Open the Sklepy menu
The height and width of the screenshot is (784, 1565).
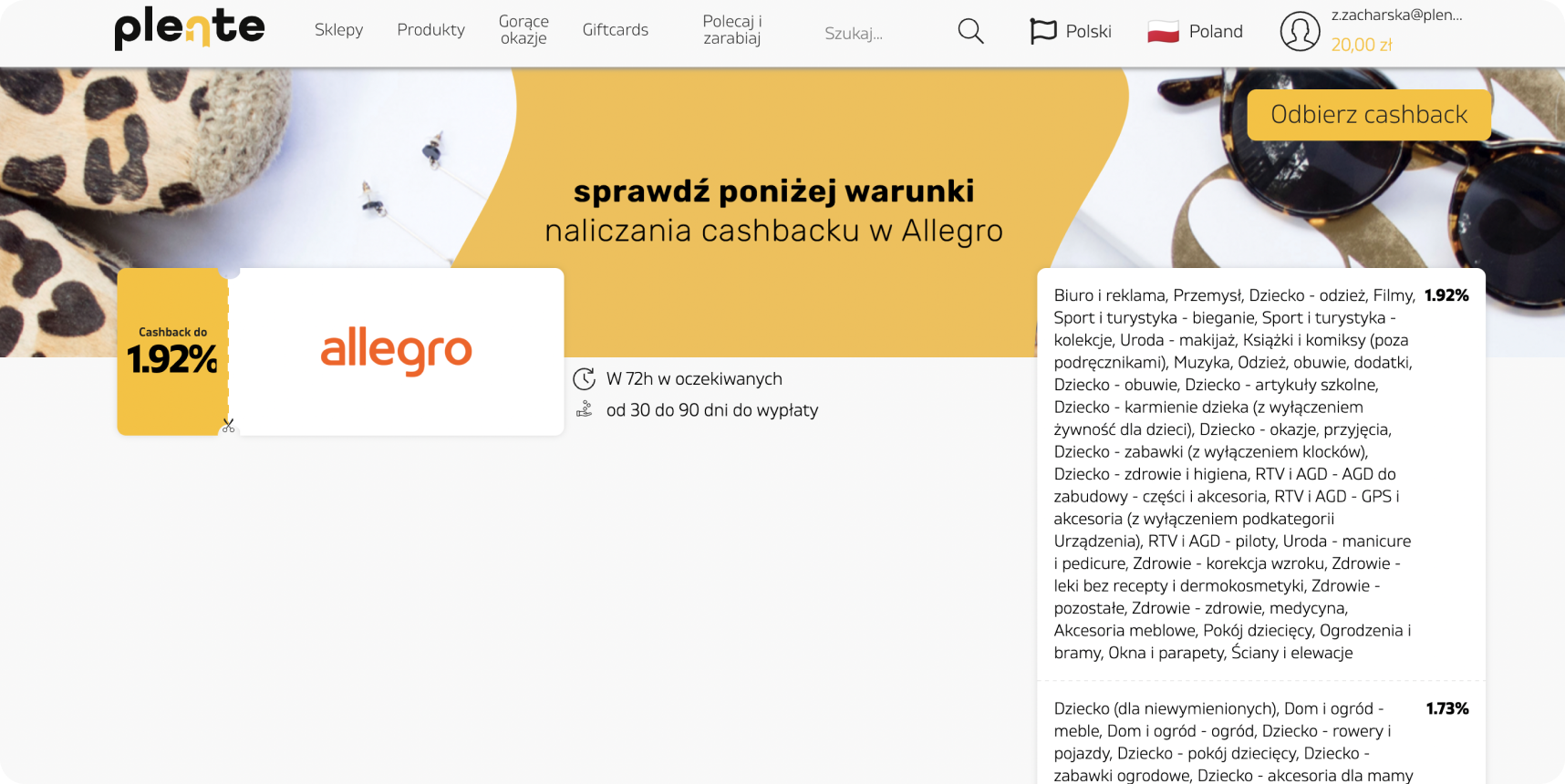coord(338,30)
